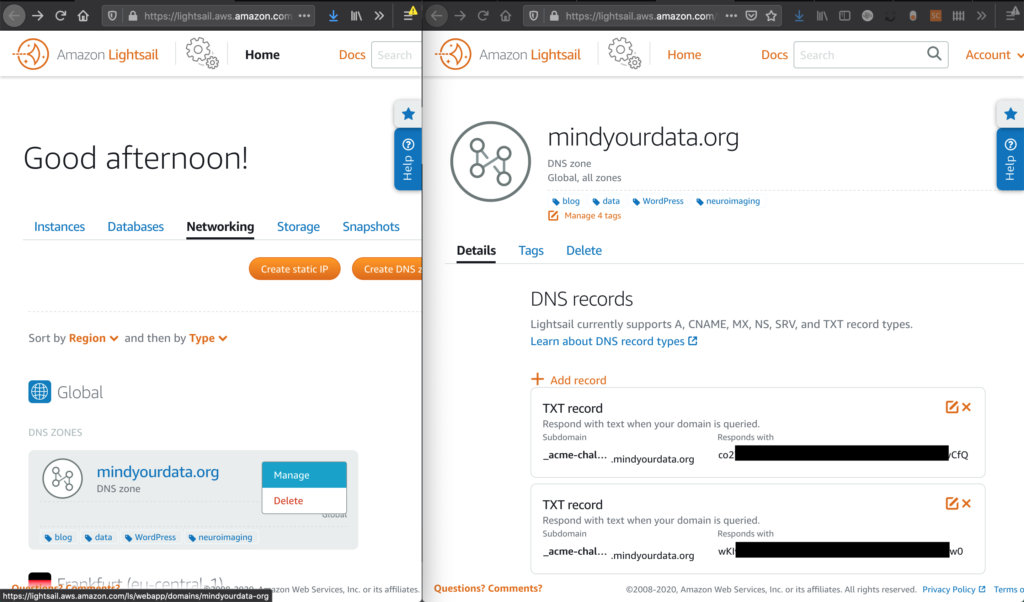Switch to the Instances tab
Screen dimensions: 1024x602
(x=59, y=227)
